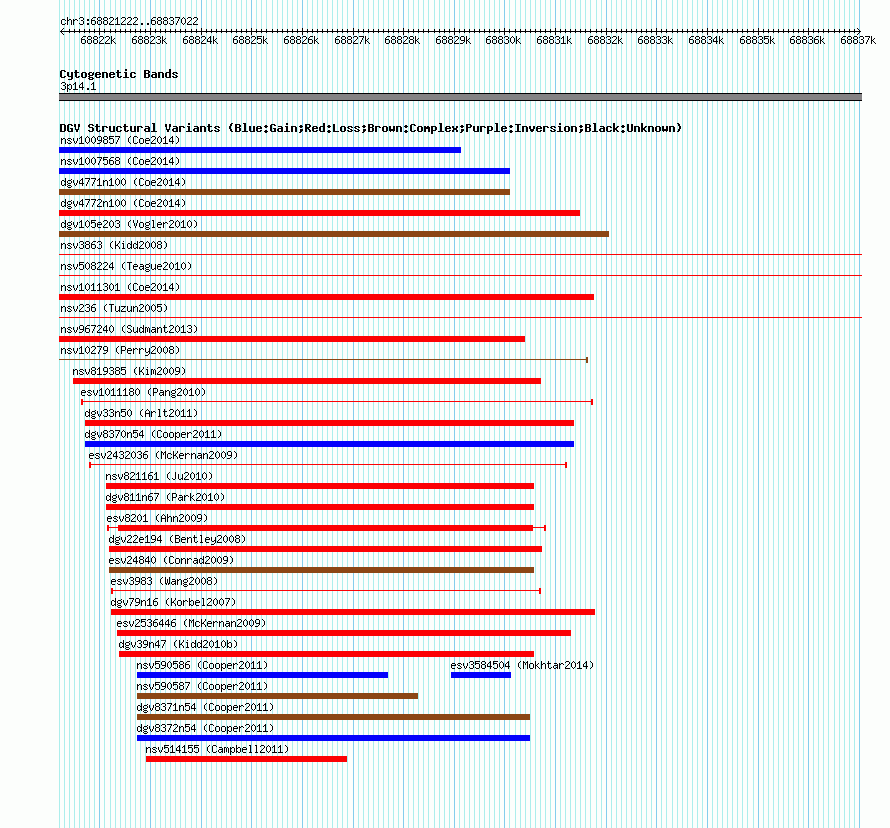Open nsv1011301 (Coe2014) variant label

click(x=120, y=287)
